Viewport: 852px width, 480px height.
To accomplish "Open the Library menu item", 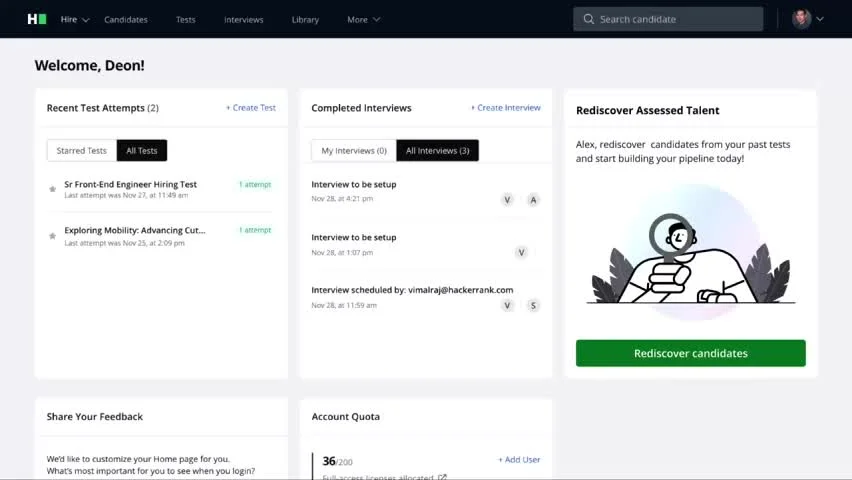I will (x=305, y=20).
